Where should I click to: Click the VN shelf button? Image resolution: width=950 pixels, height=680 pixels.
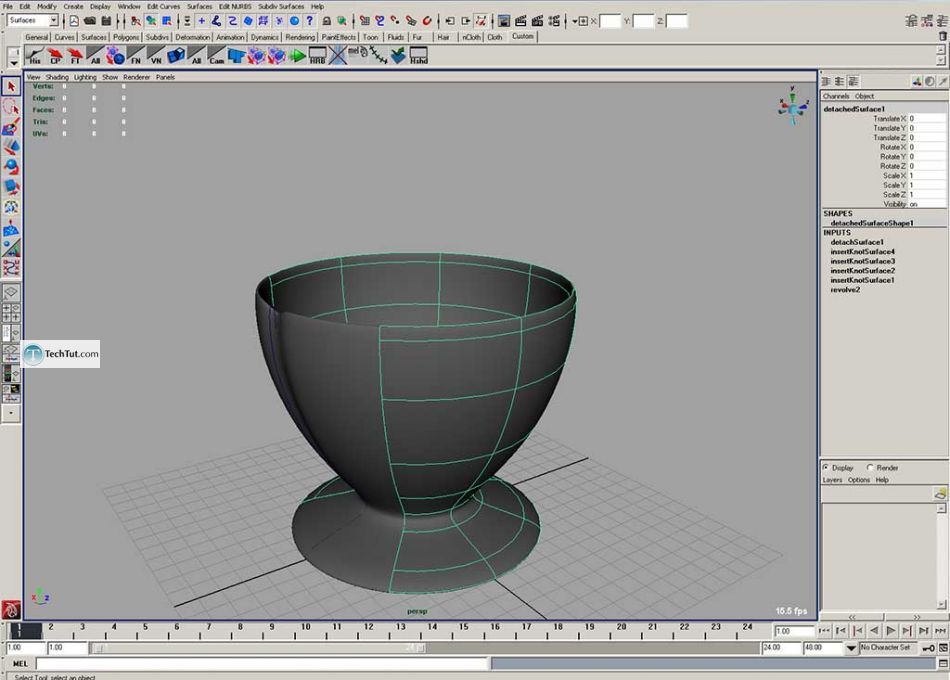(156, 56)
